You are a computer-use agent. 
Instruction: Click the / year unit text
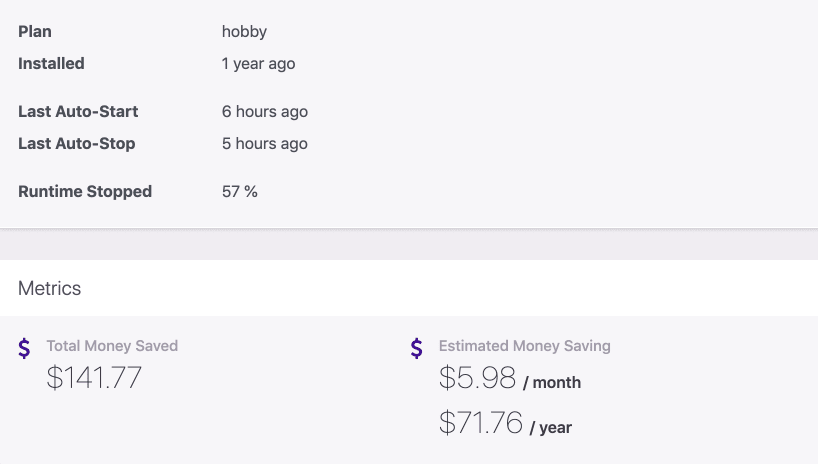tap(551, 427)
